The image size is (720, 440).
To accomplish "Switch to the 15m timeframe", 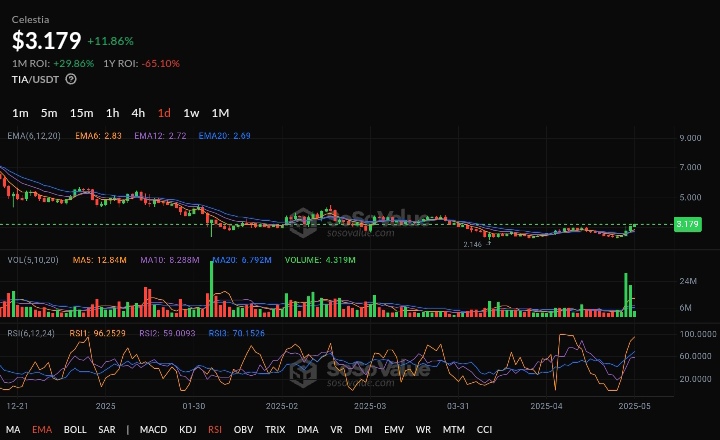I will click(x=81, y=113).
